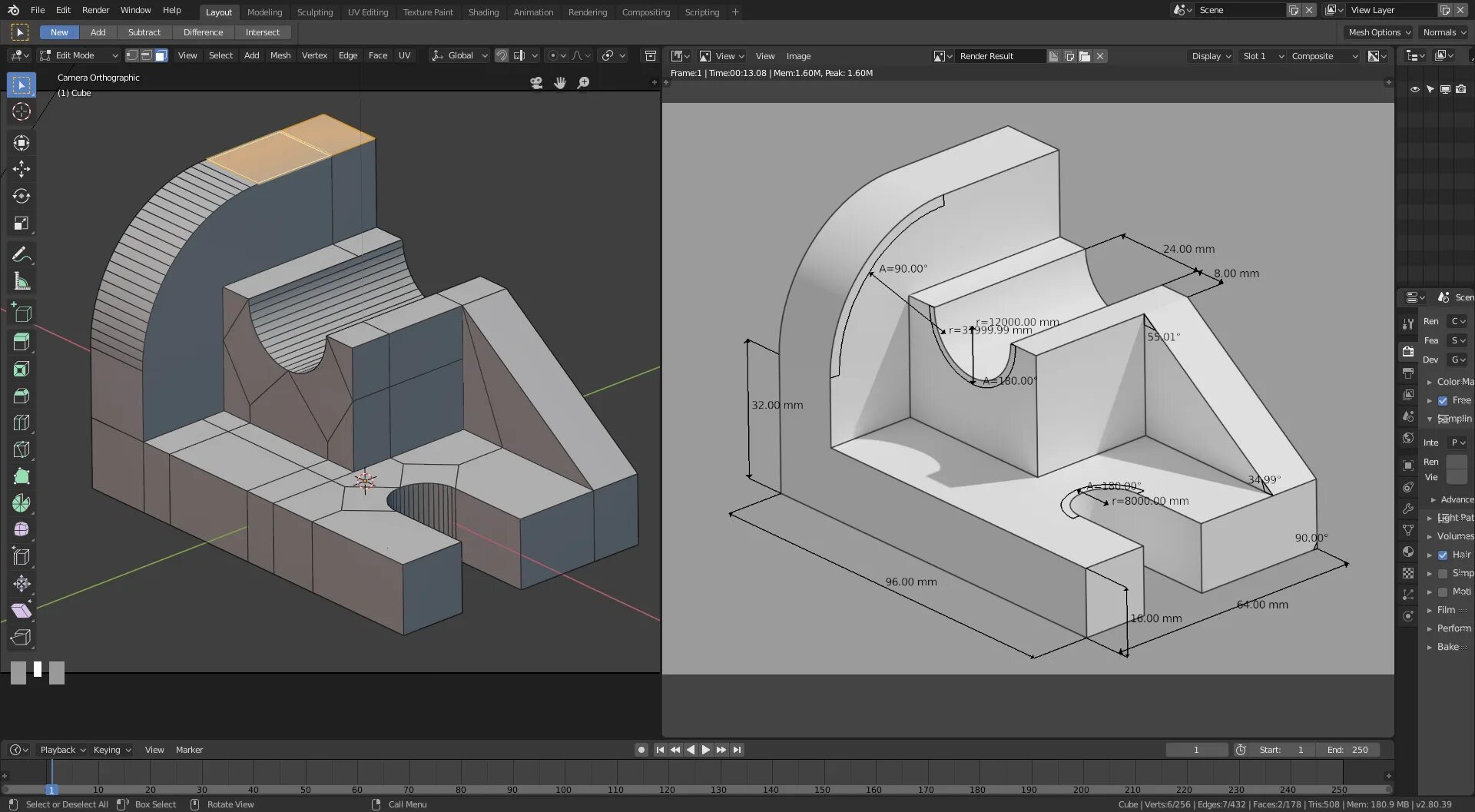
Task: Select the Knife tool
Action: 22,449
